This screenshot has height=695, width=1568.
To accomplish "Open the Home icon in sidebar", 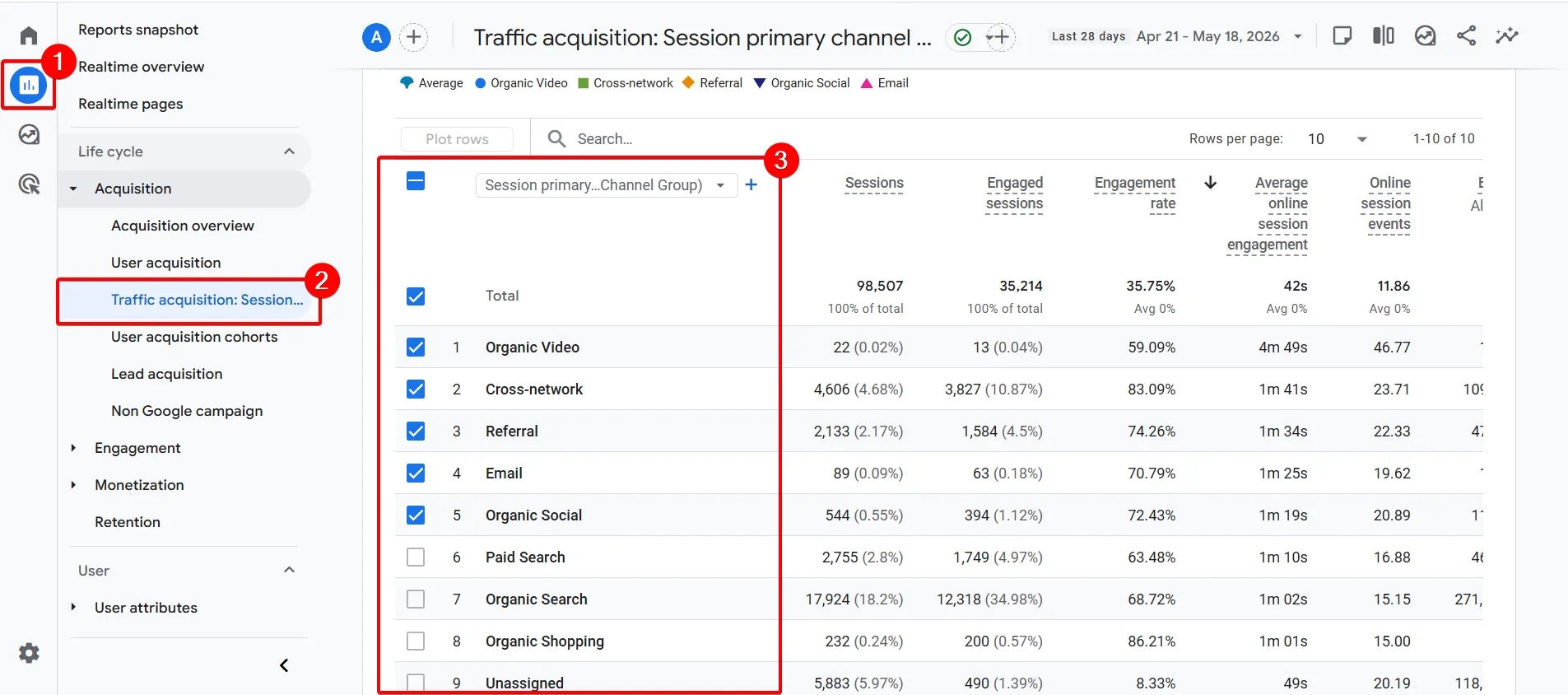I will pos(29,35).
